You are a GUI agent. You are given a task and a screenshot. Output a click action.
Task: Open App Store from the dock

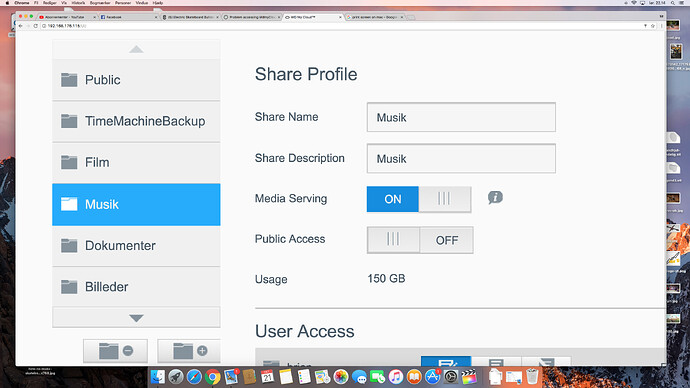[432, 377]
